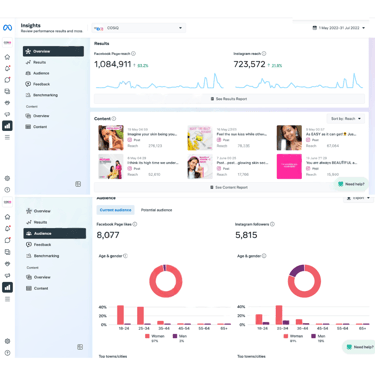Open Home in the Audience screen's icon rail
This screenshot has width=375, height=375.
click(x=7, y=217)
